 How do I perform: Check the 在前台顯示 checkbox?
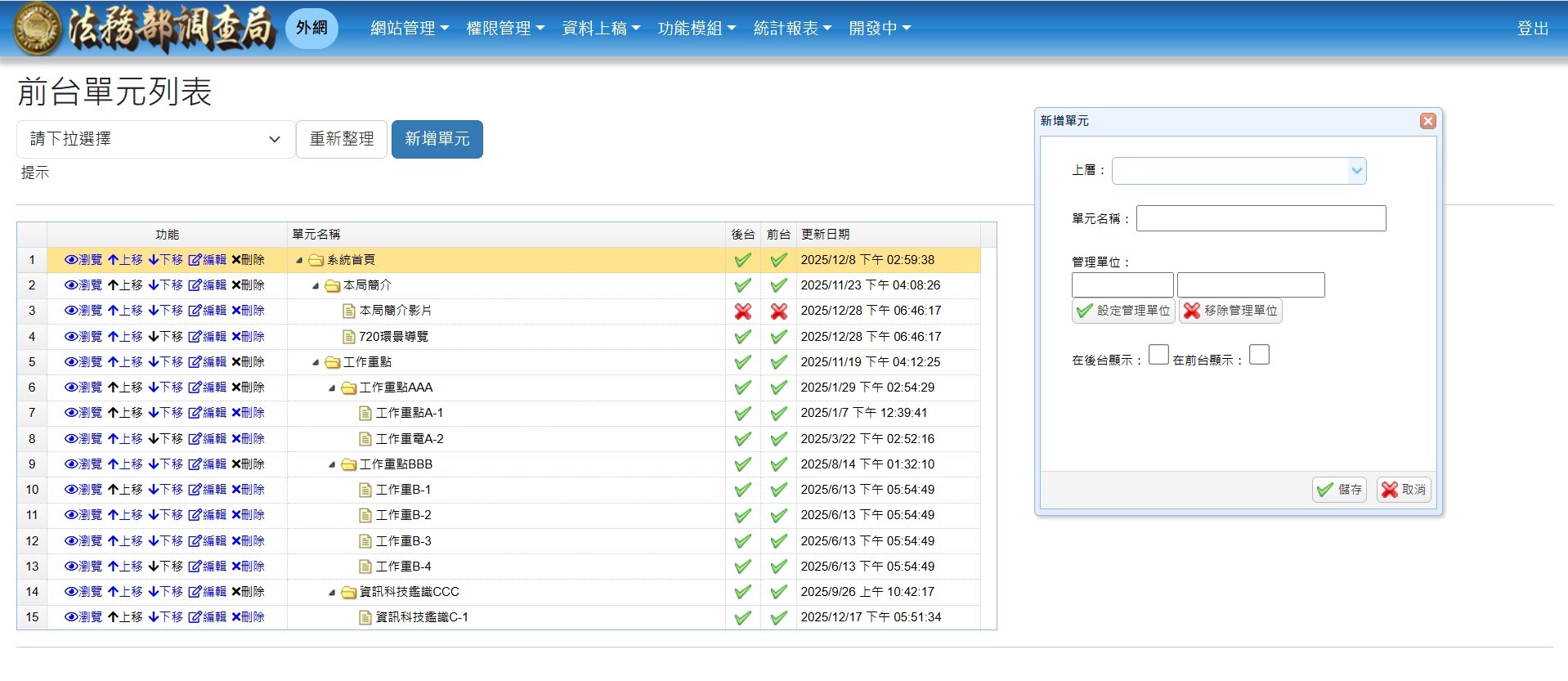coord(1259,355)
